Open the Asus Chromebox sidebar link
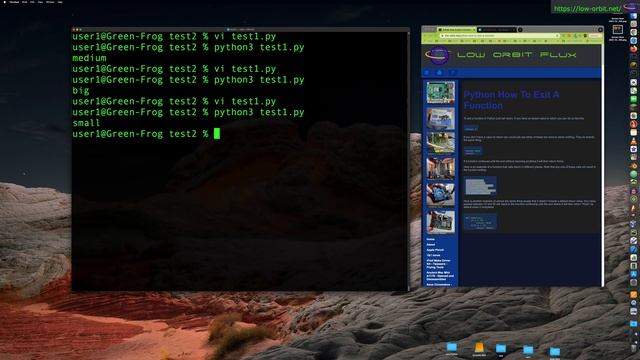Screen dimensions: 640x360 pyautogui.click(x=439, y=284)
